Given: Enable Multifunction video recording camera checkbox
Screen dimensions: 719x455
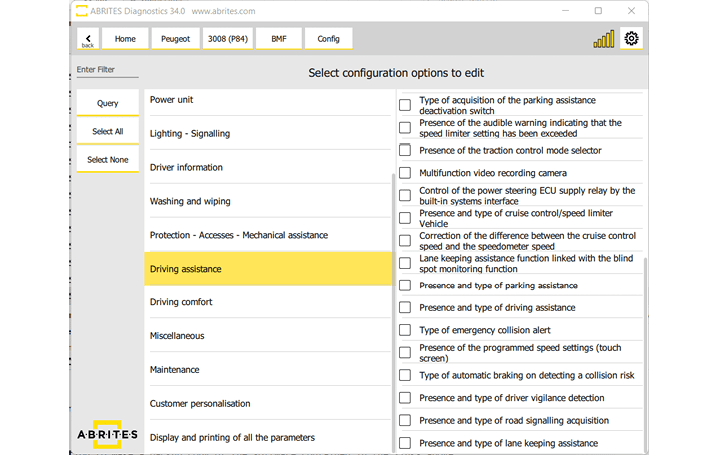Looking at the screenshot, I should 405,173.
